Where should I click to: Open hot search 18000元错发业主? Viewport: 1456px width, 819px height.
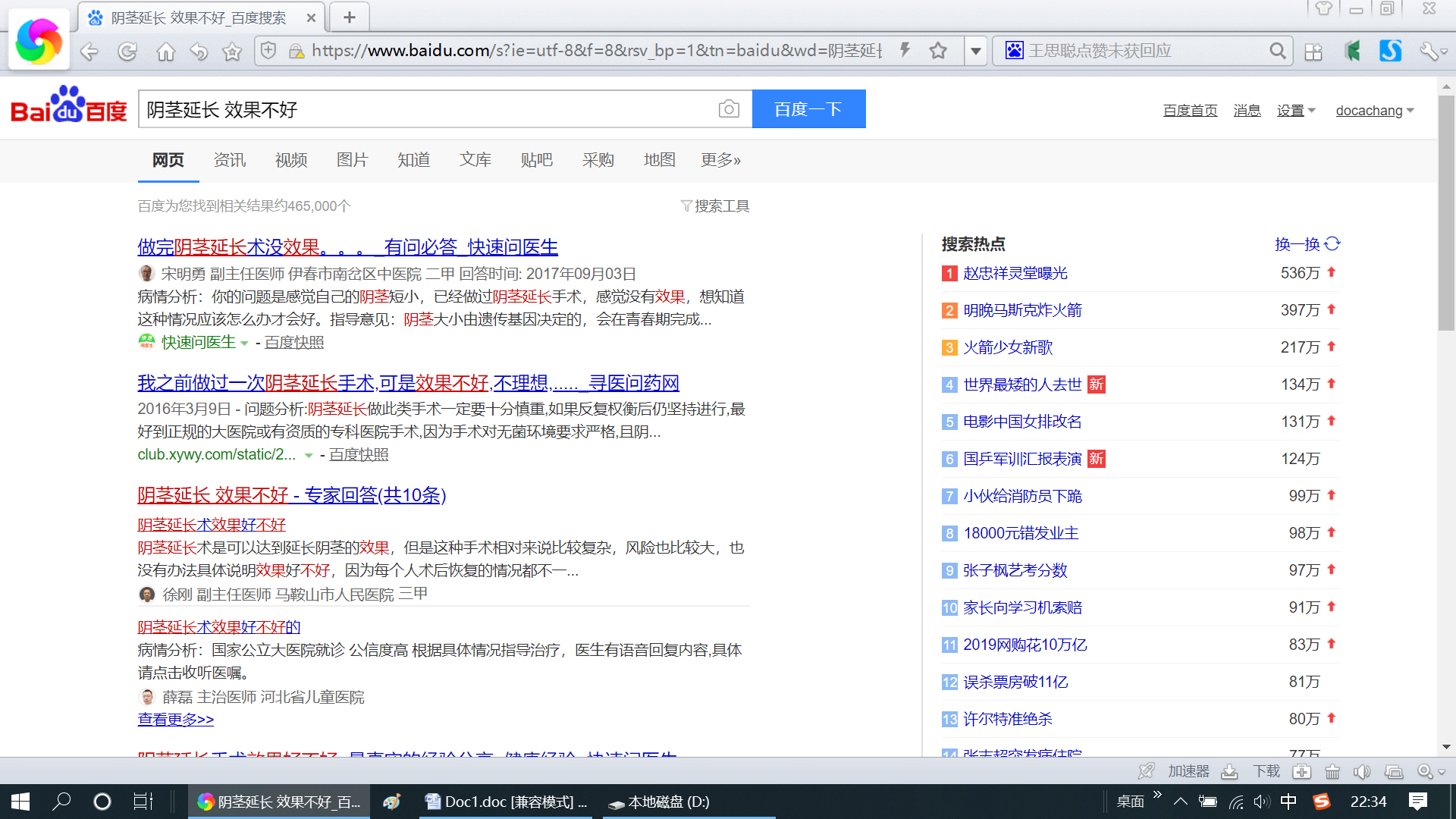(x=1021, y=533)
